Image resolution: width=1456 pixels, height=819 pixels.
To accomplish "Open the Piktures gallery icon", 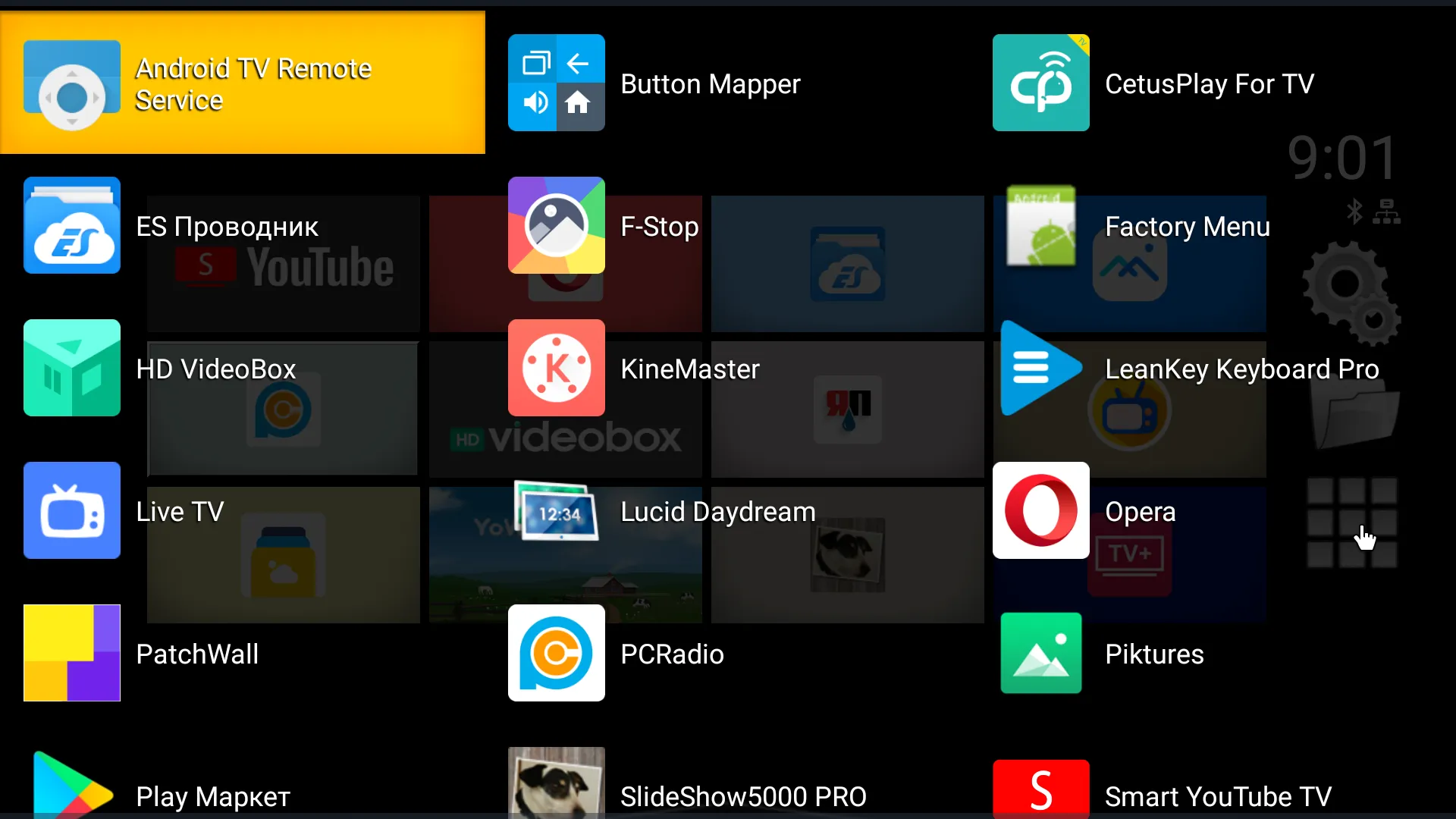I will [1041, 653].
